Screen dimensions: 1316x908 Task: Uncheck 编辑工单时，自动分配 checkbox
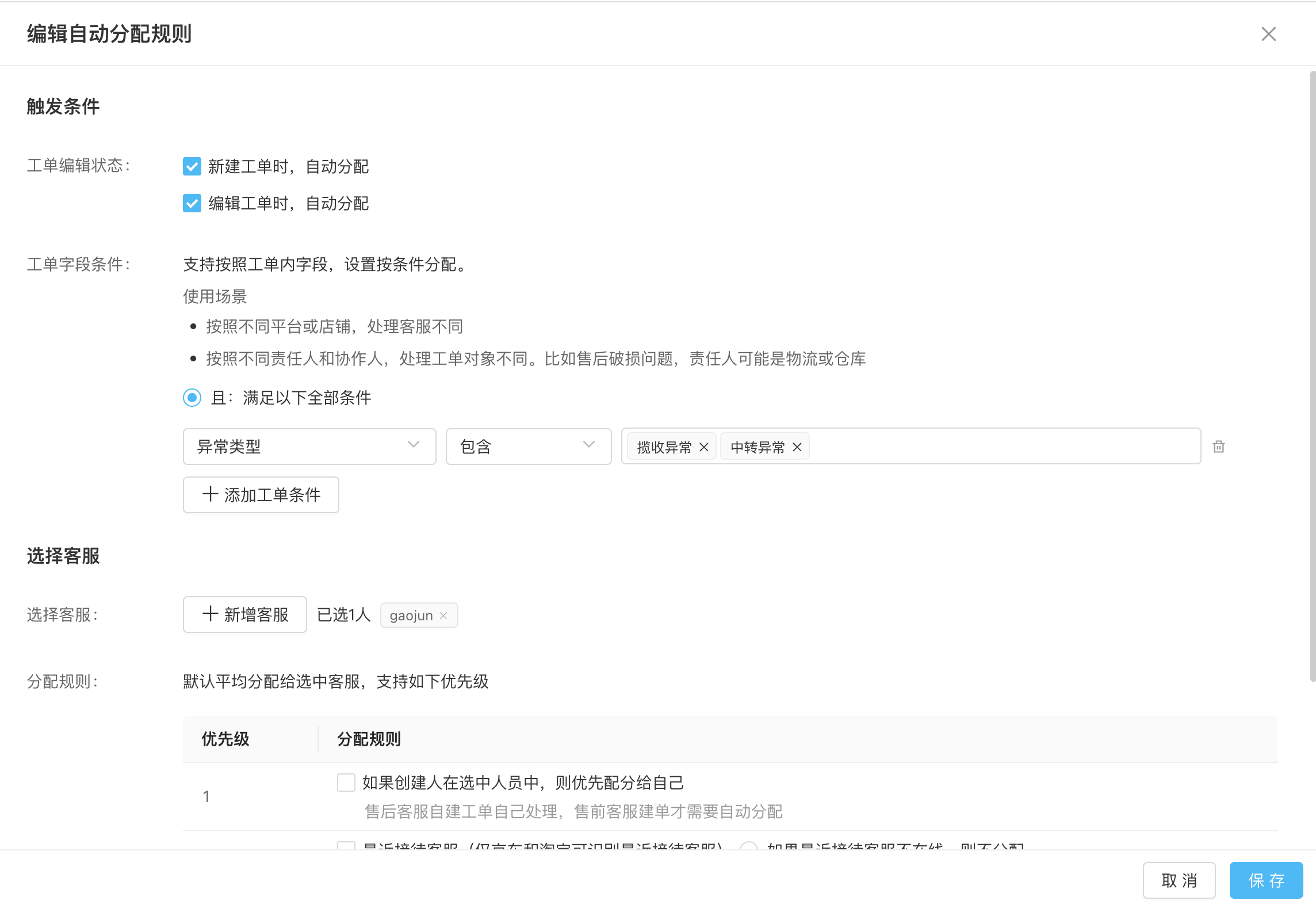pos(192,203)
